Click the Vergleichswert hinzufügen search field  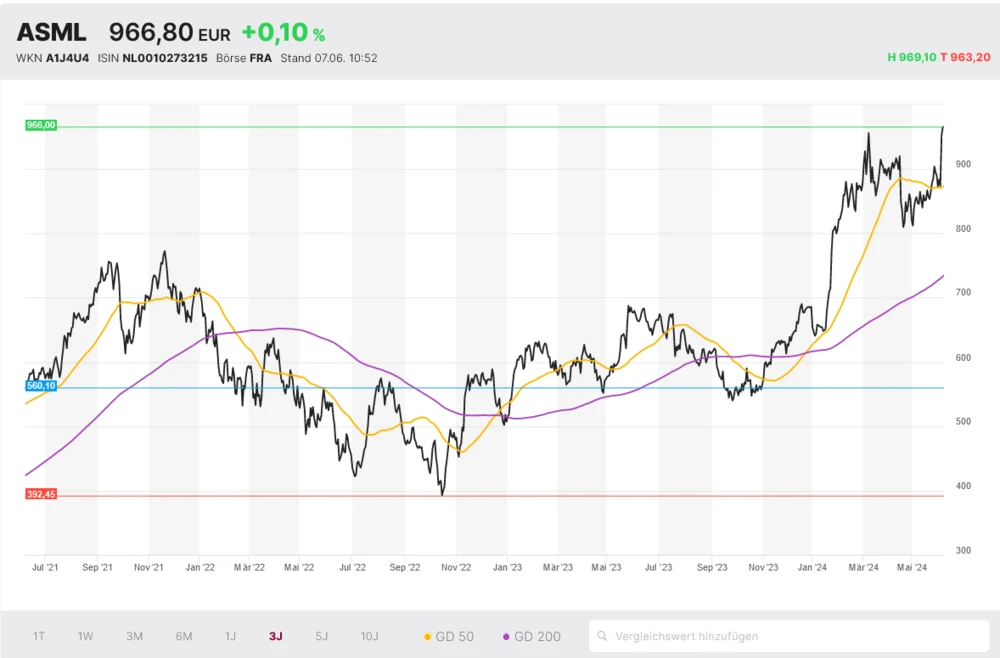(x=700, y=635)
